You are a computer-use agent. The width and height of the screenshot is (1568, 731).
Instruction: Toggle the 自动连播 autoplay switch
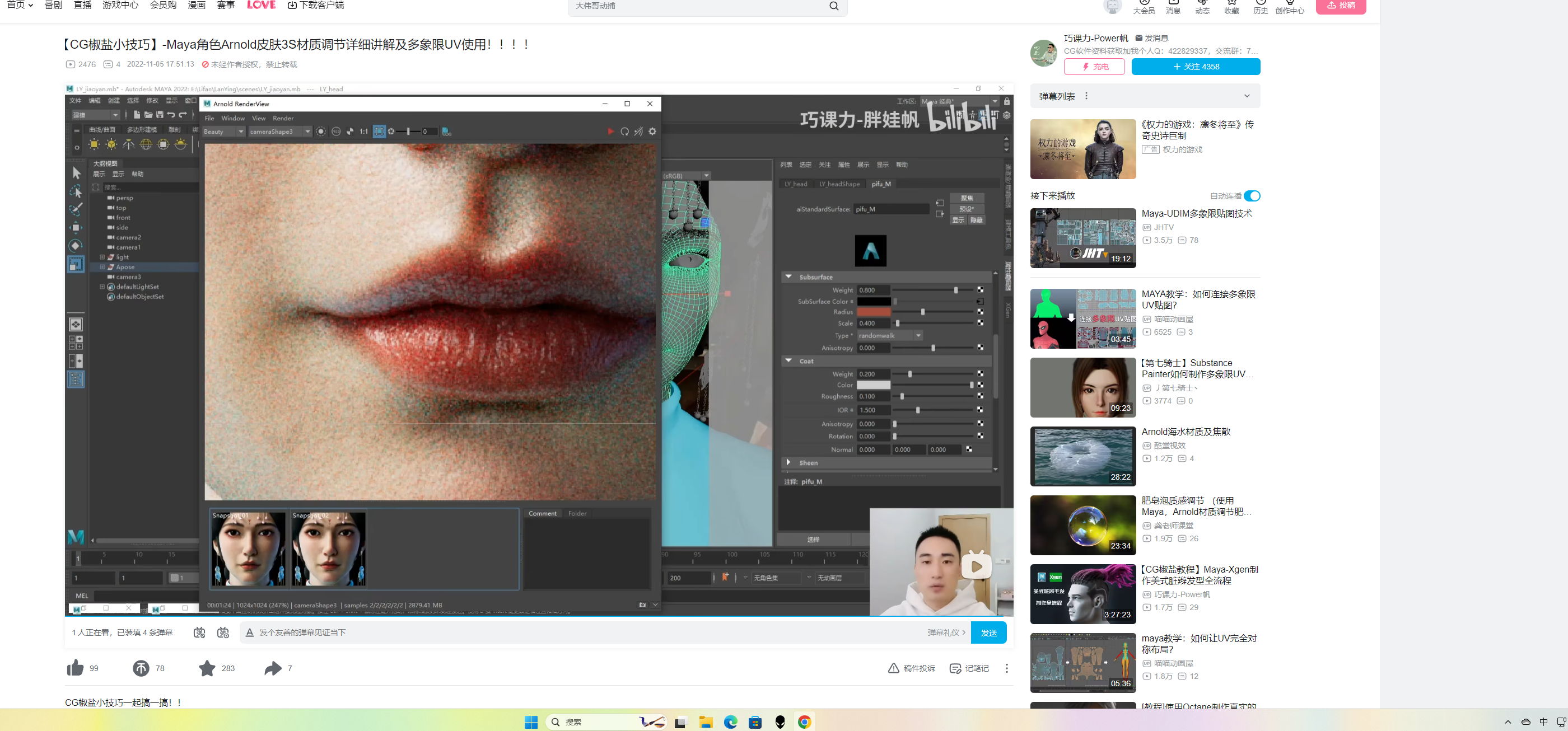click(x=1252, y=196)
